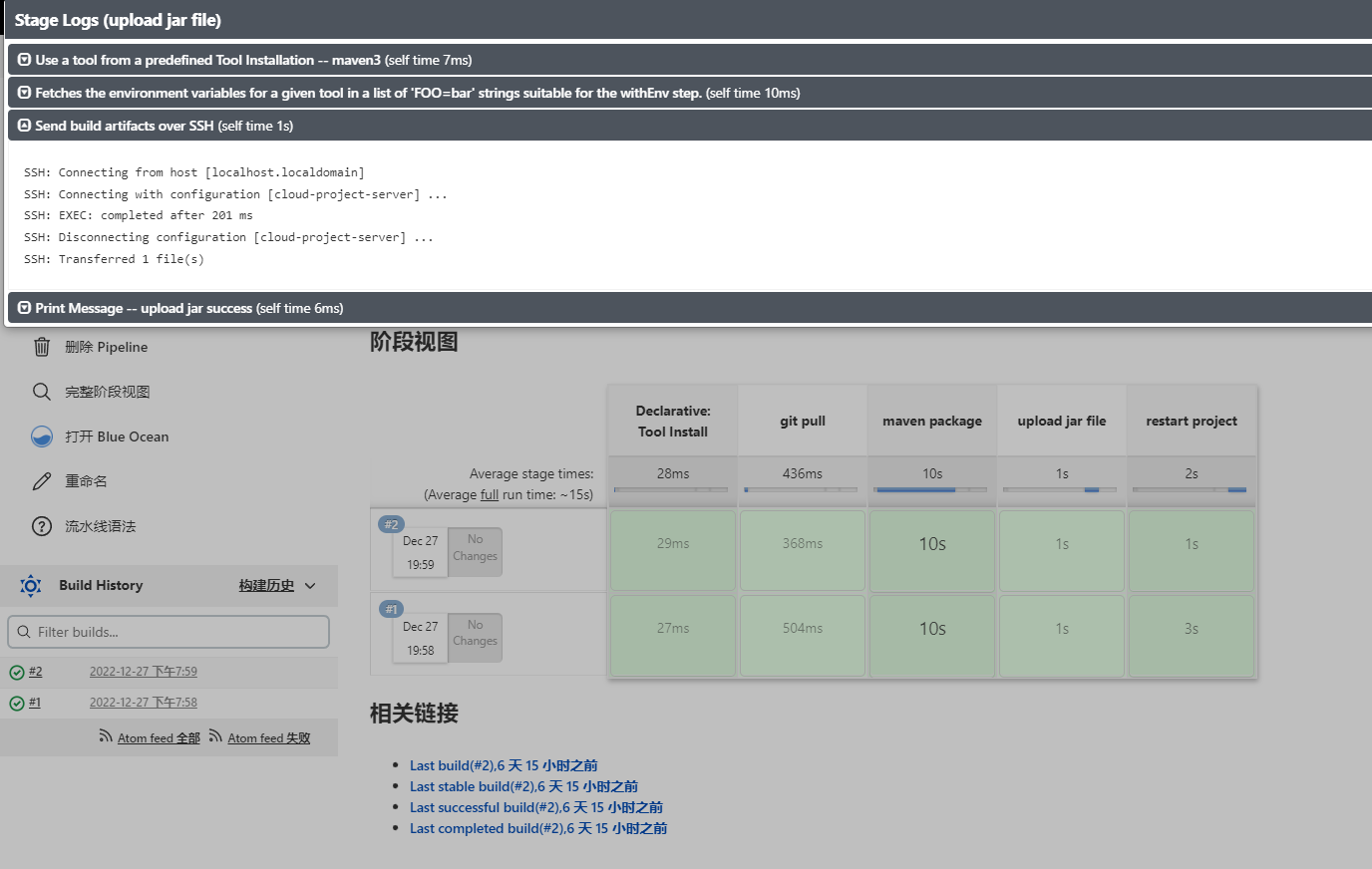Screen dimensions: 1372x869
Task: Select the git pull stage header
Action: pos(803,421)
